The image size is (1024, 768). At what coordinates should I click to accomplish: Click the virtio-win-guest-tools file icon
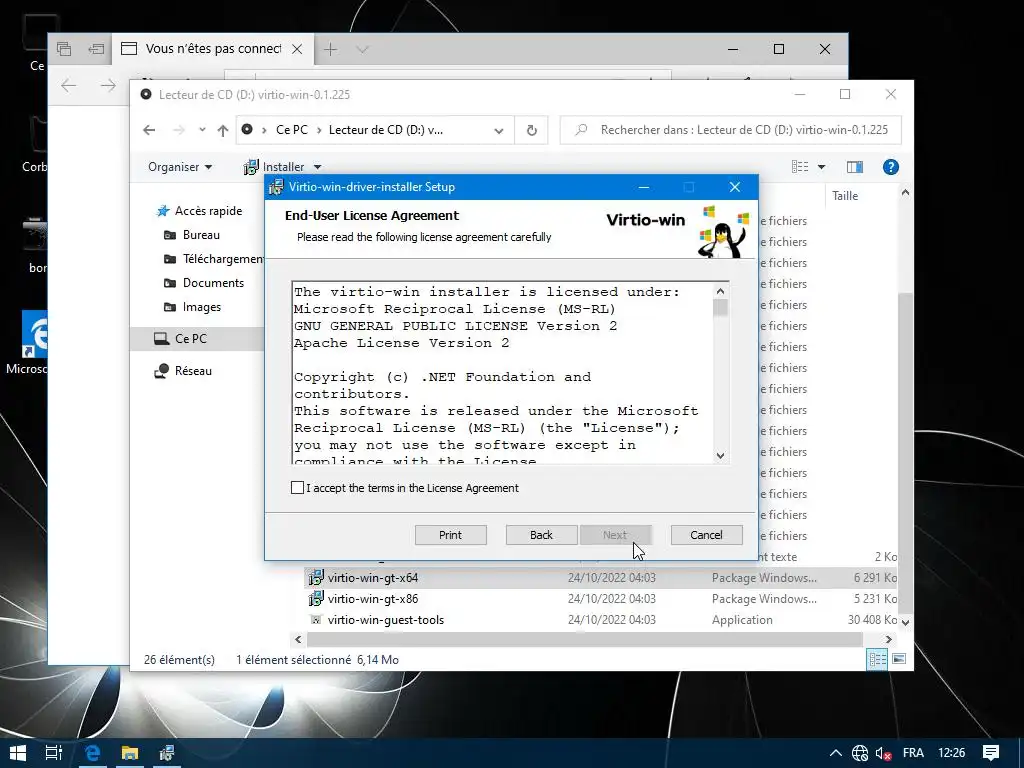316,620
